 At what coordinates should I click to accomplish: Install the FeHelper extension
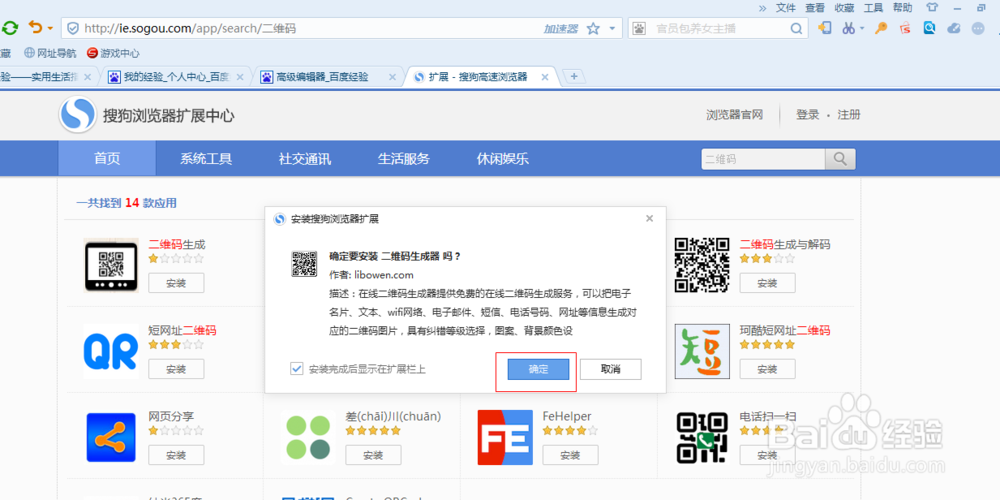point(570,455)
